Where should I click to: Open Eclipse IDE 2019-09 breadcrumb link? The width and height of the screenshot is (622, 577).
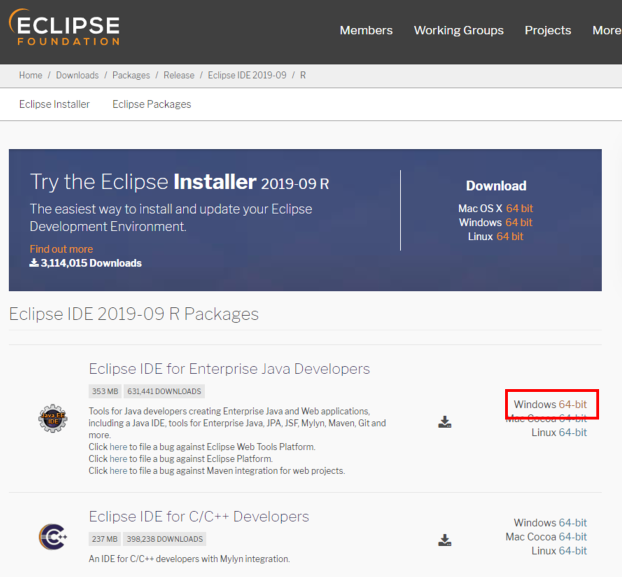(247, 75)
